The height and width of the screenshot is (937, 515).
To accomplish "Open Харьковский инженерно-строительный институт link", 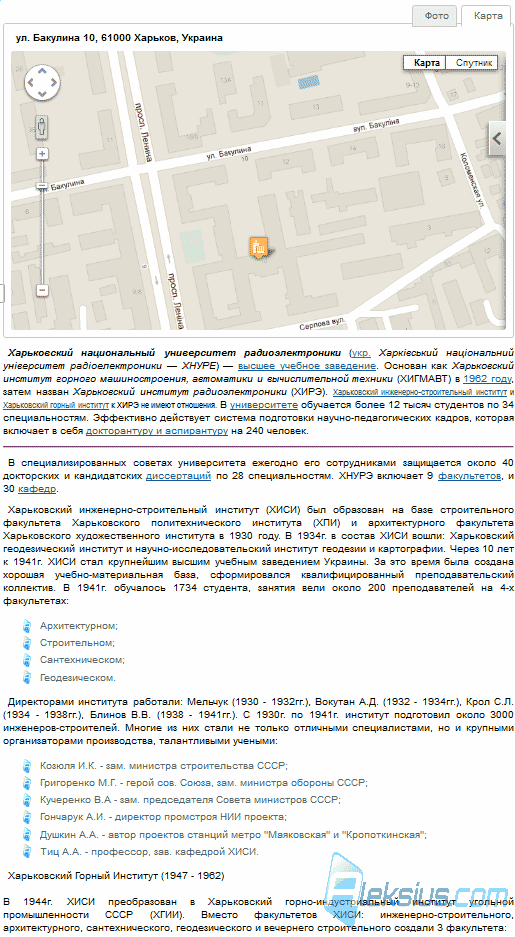I will tap(420, 392).
